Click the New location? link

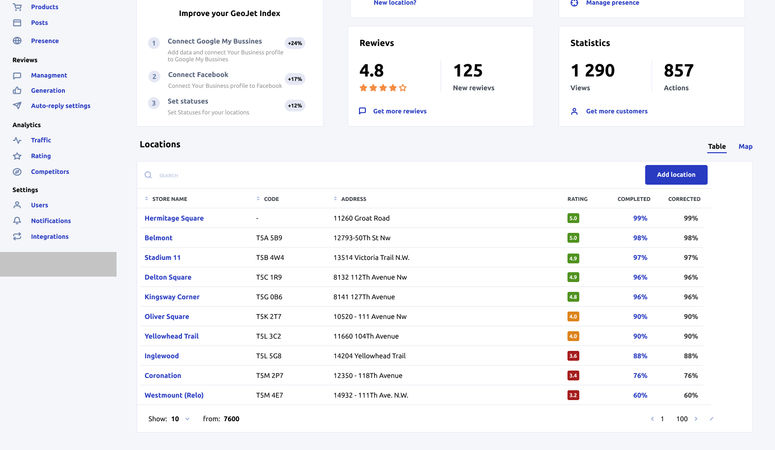point(395,3)
